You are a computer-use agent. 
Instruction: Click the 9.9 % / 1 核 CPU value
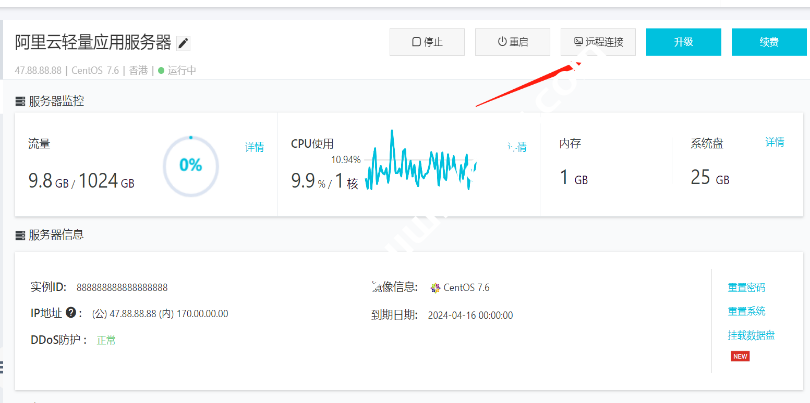(x=325, y=181)
